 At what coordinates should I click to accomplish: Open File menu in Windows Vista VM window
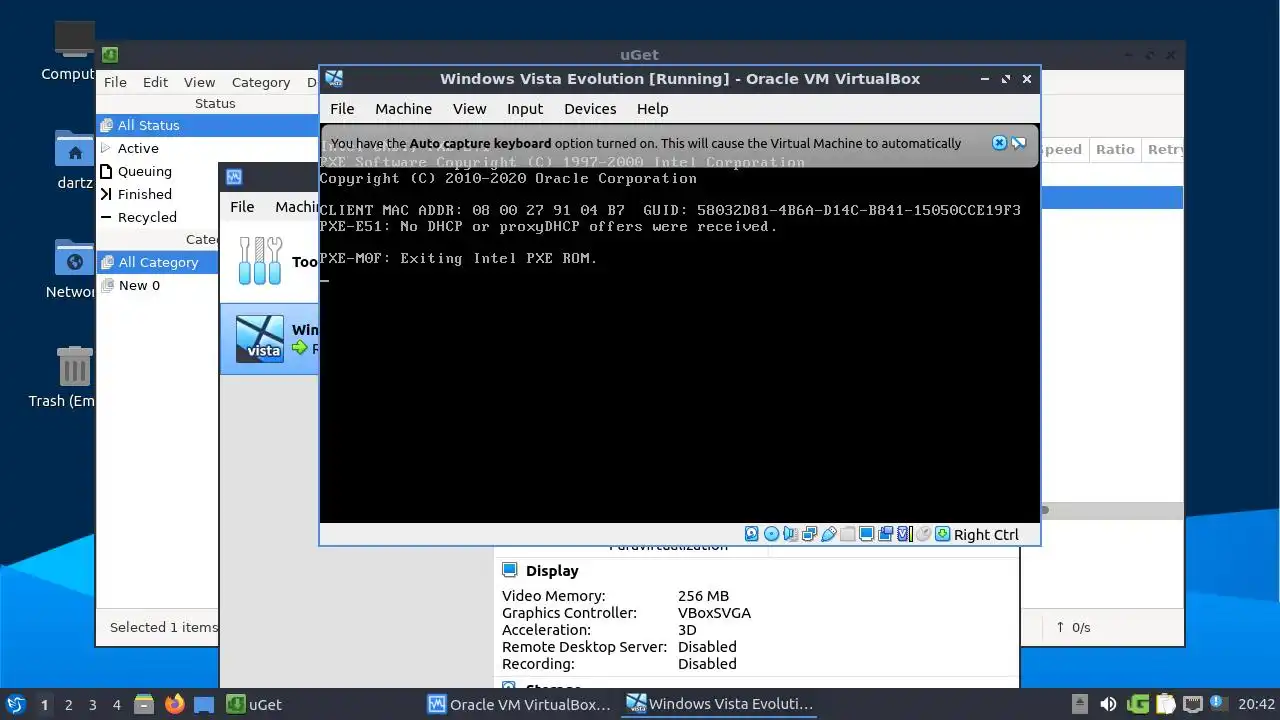coord(342,108)
